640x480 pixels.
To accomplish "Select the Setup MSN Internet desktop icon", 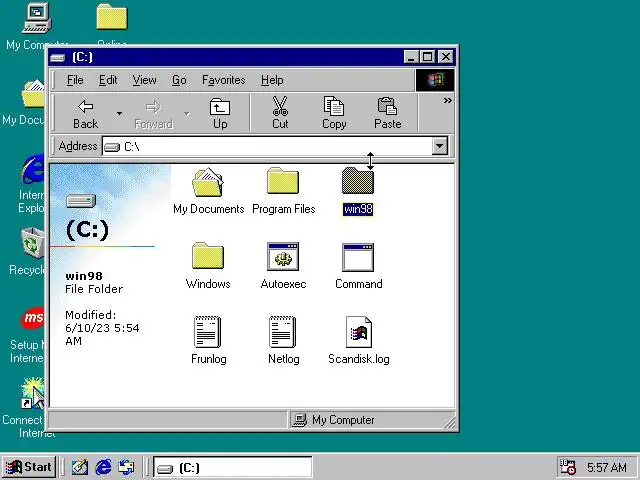I will [x=27, y=335].
